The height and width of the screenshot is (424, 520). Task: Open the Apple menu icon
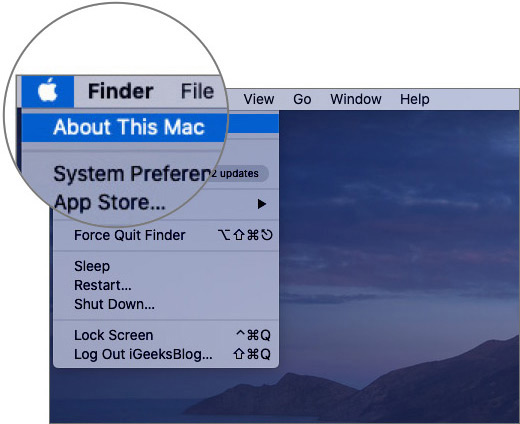point(48,91)
